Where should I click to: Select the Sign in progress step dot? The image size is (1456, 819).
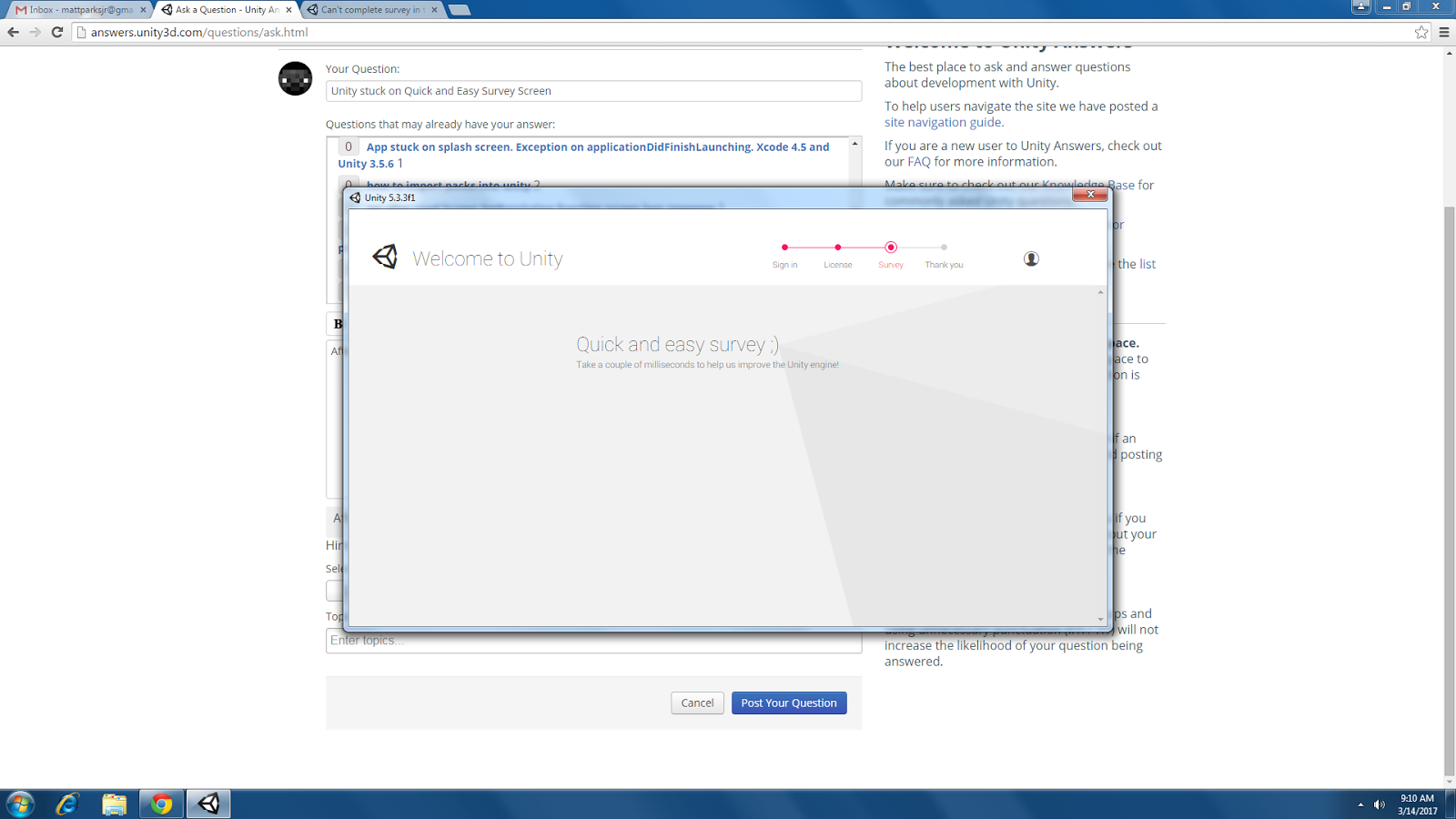[784, 248]
